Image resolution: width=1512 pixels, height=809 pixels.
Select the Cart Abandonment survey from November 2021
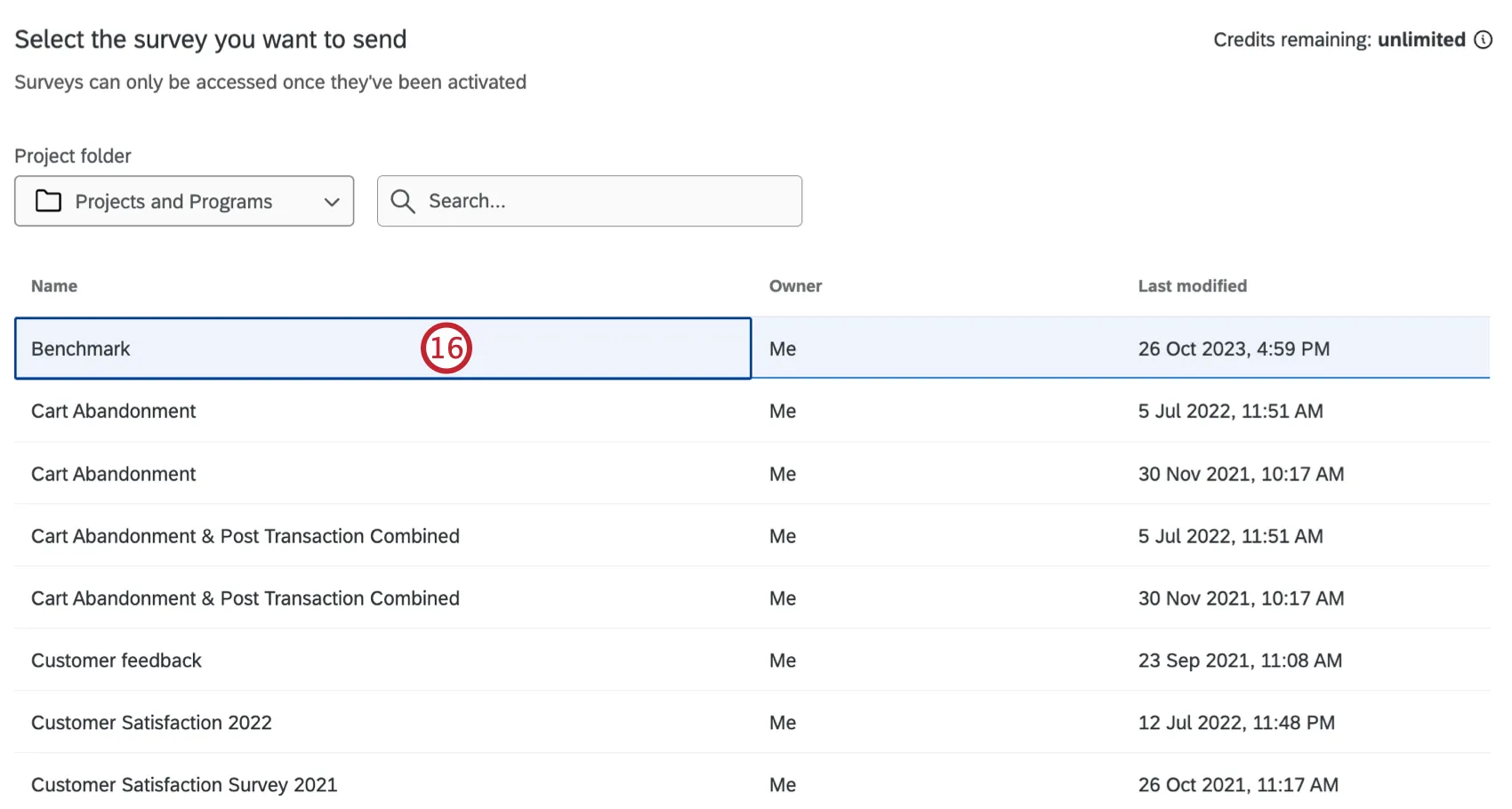point(114,474)
